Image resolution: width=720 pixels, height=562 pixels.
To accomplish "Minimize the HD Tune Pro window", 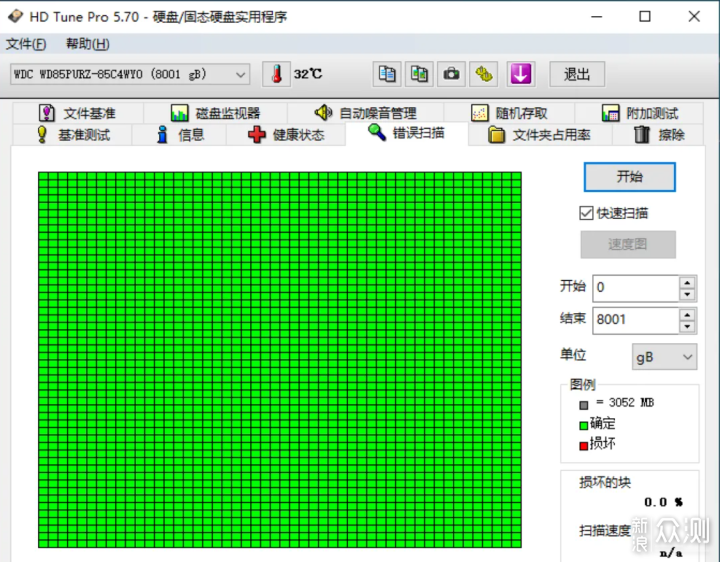I will (596, 17).
